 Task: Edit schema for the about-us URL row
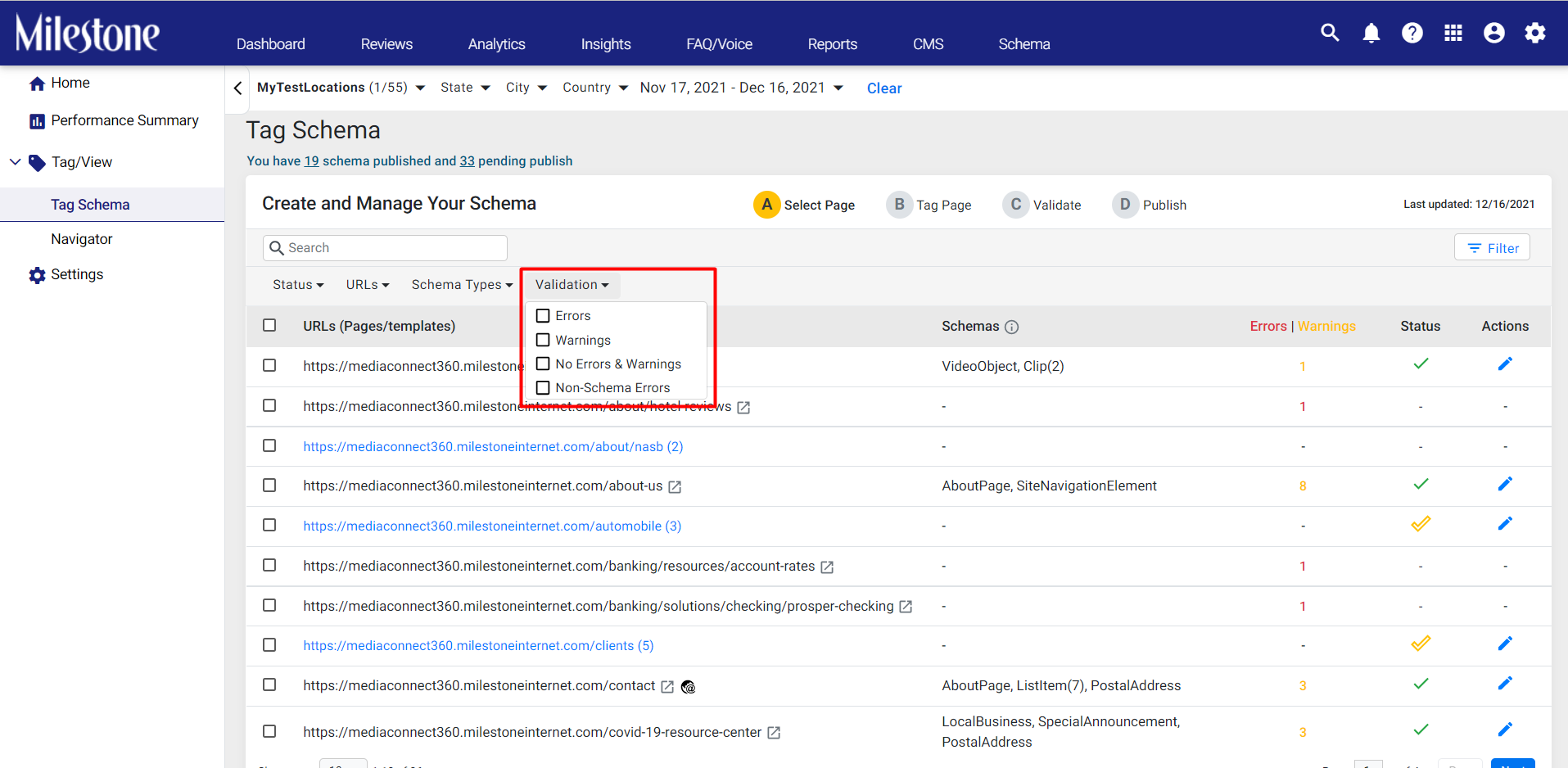coord(1505,484)
